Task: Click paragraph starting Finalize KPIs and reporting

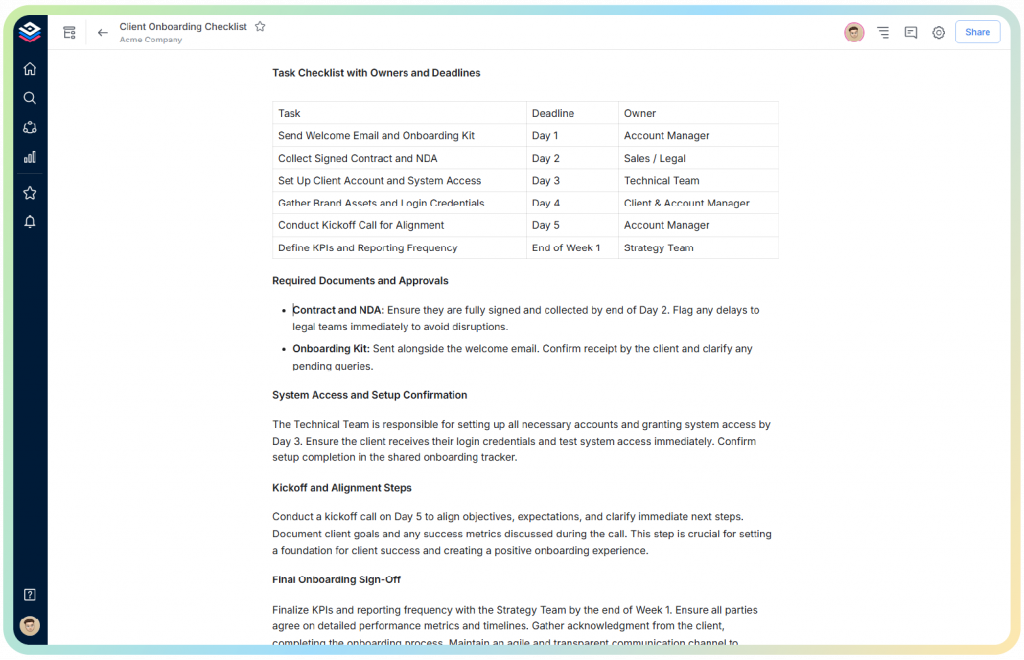Action: click(515, 625)
